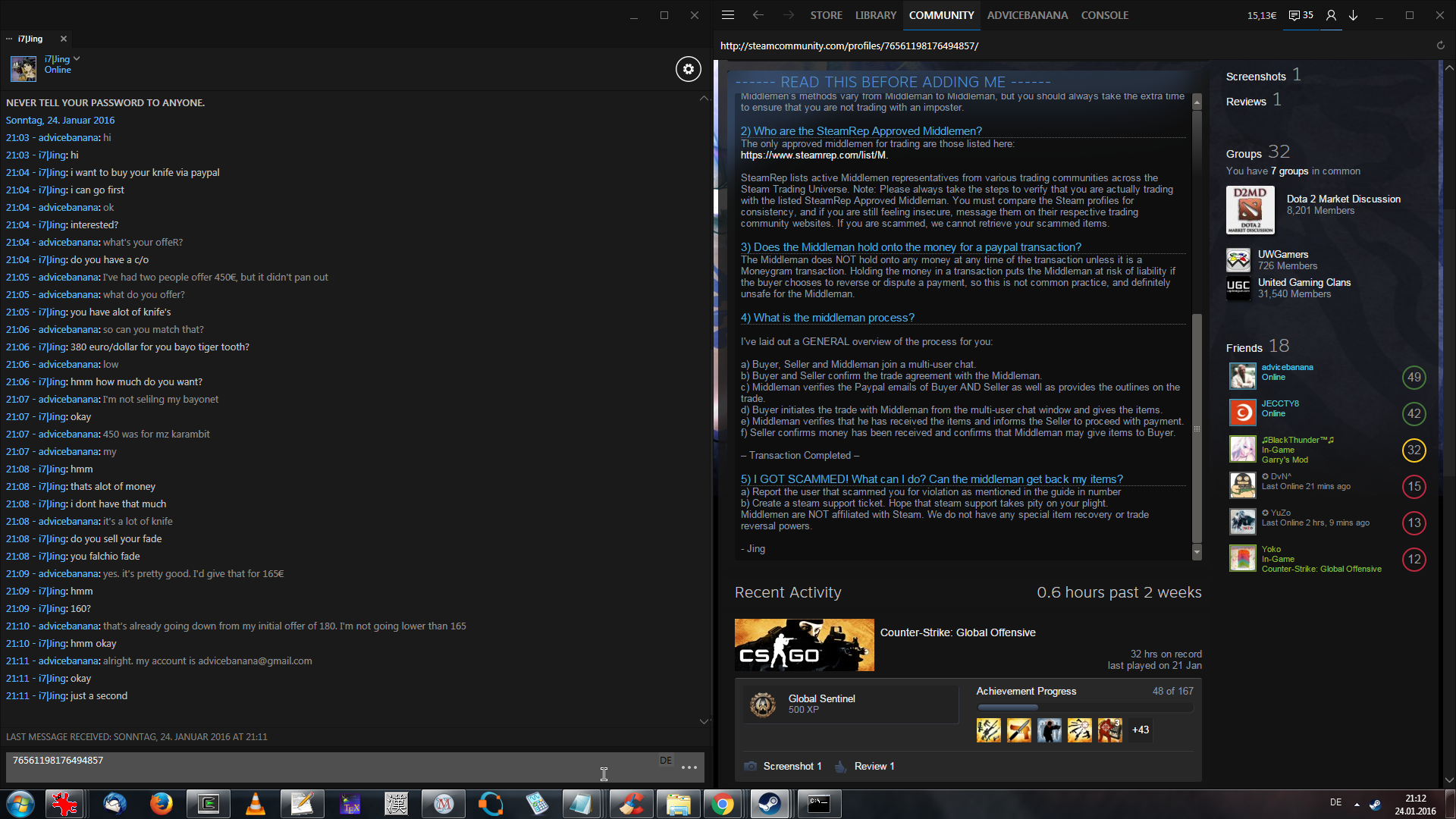Collapse the chat header with the up chevron
Screen dimensions: 1456x819
point(704,99)
